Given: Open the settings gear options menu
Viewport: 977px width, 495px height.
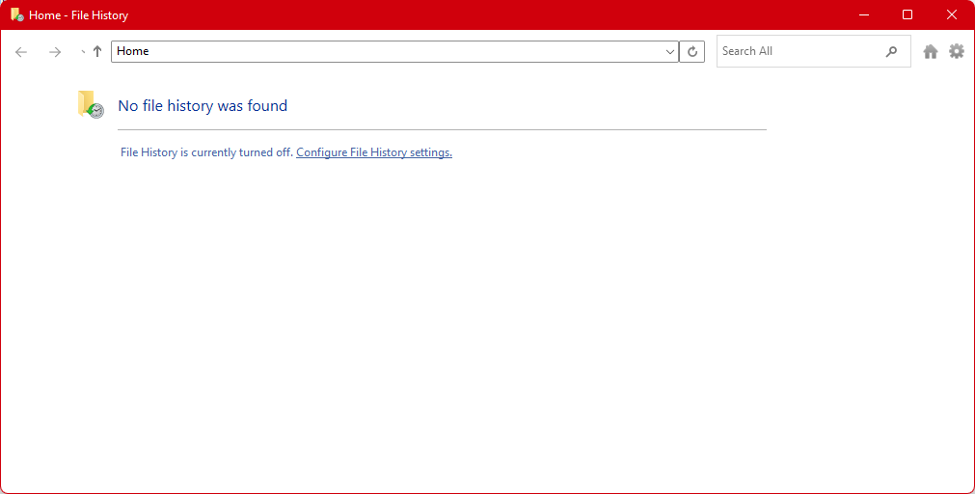Looking at the screenshot, I should (956, 51).
